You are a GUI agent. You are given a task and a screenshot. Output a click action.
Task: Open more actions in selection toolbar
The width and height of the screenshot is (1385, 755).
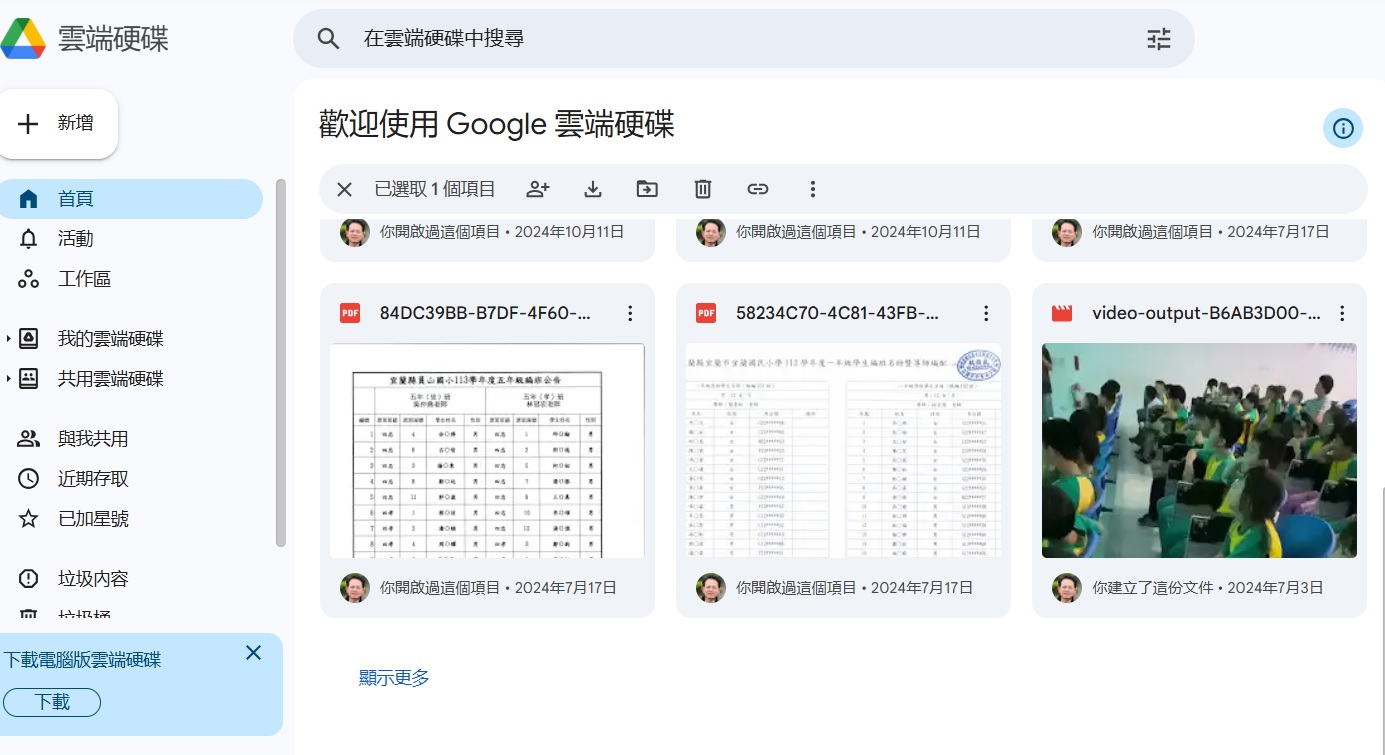pos(813,189)
